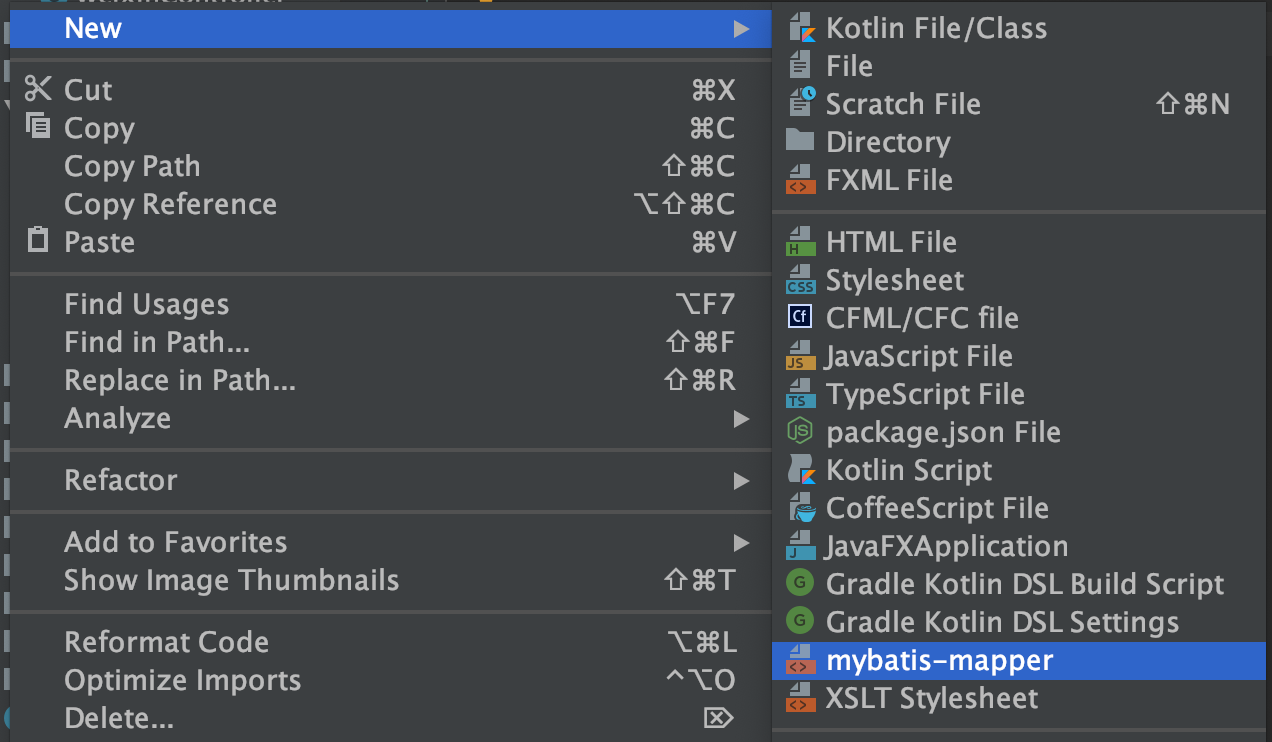Viewport: 1272px width, 742px height.
Task: Choose Find Usages from context menu
Action: click(x=146, y=304)
